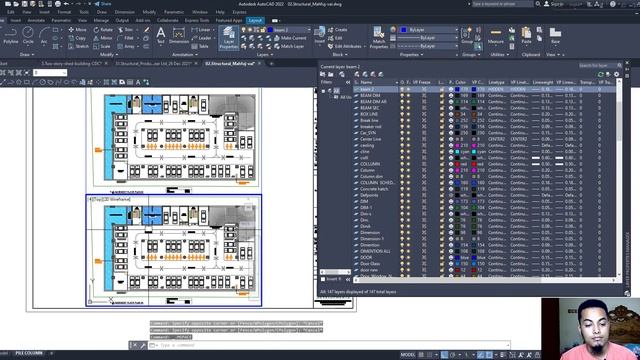Open the ByLayer linetype dropdown in Properties
This screenshot has height=360, width=640.
(x=427, y=46)
